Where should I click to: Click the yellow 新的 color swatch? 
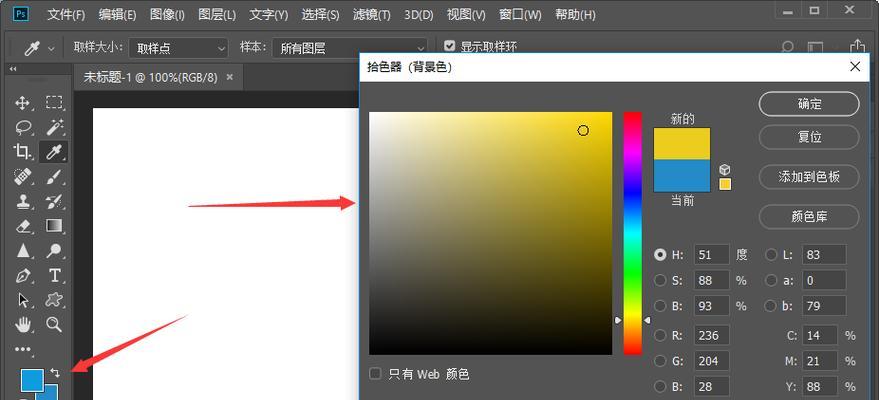tap(682, 144)
